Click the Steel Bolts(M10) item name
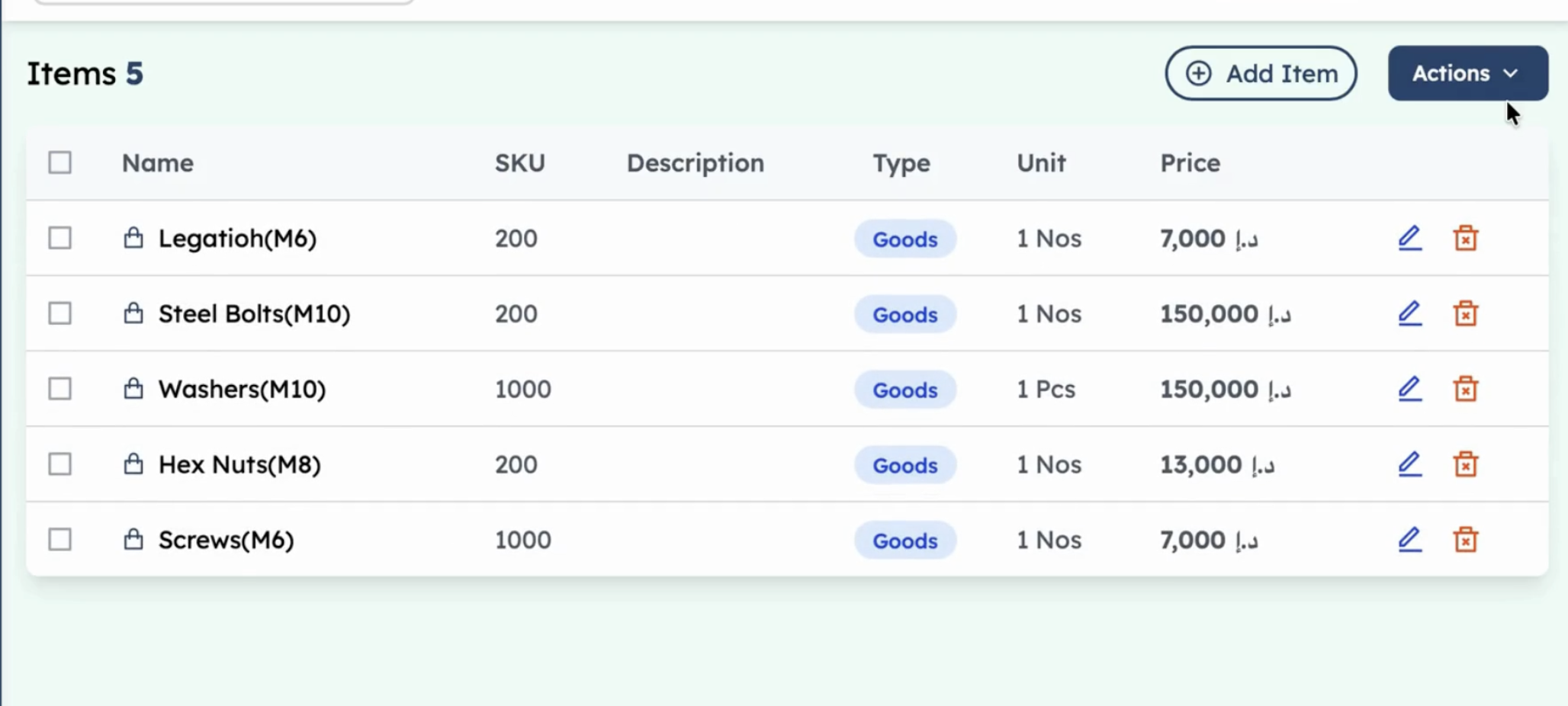This screenshot has width=1568, height=706. coord(254,313)
